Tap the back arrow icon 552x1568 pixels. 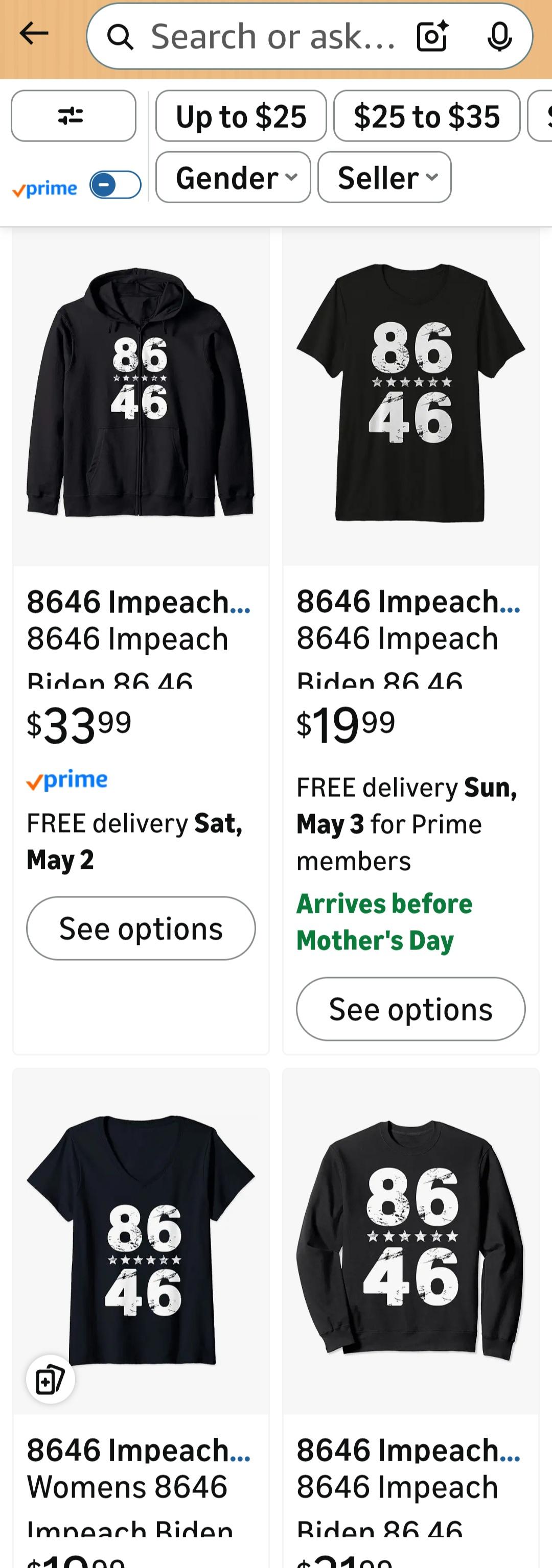pos(34,34)
